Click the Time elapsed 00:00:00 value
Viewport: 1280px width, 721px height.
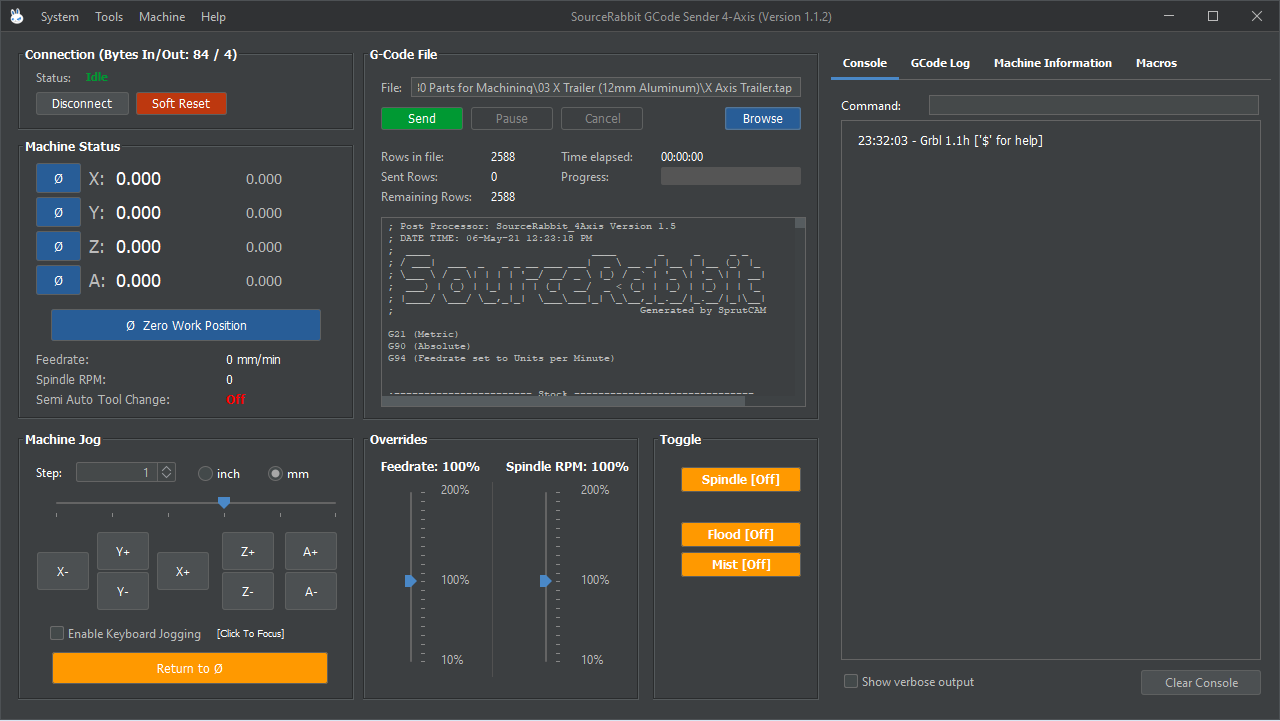(682, 157)
